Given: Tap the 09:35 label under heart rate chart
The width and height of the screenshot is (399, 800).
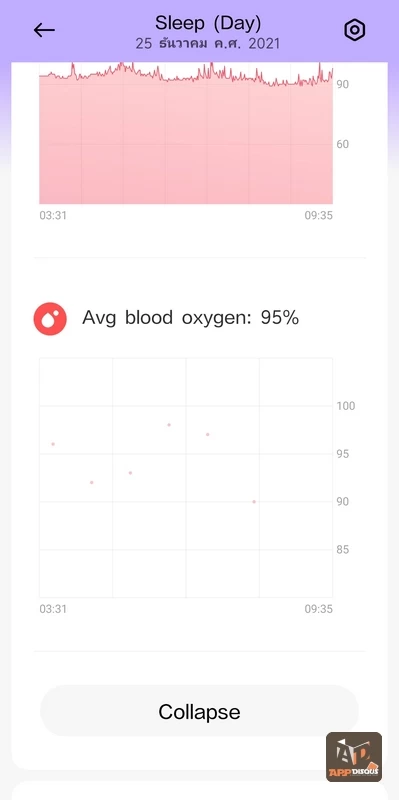Looking at the screenshot, I should point(318,216).
